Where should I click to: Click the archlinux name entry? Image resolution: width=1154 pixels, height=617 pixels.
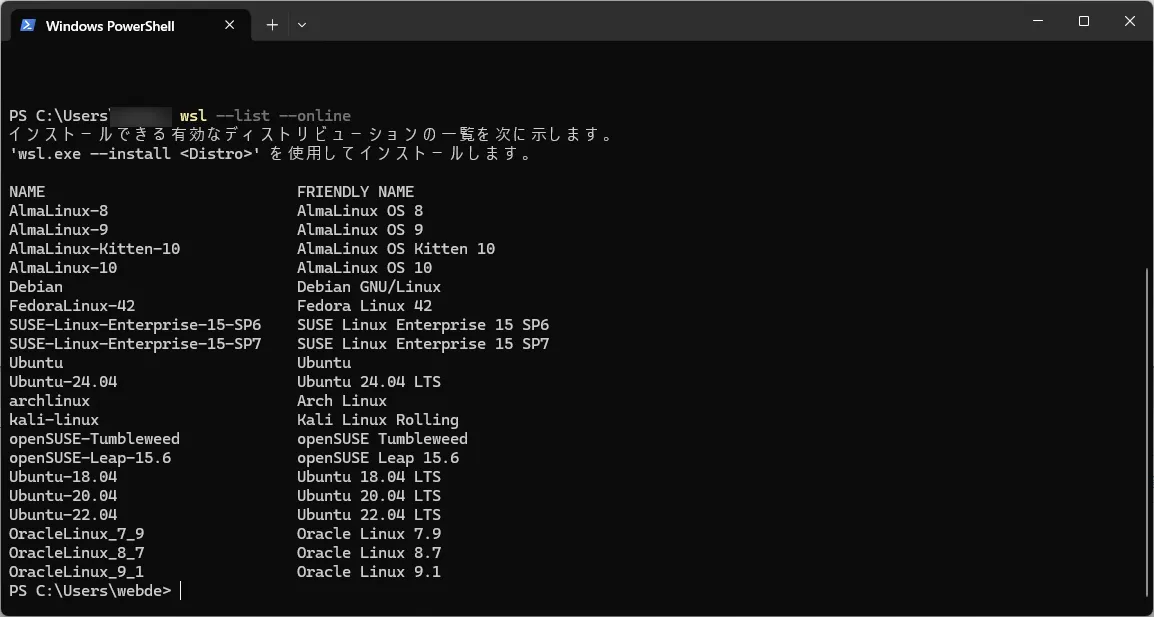pos(49,401)
